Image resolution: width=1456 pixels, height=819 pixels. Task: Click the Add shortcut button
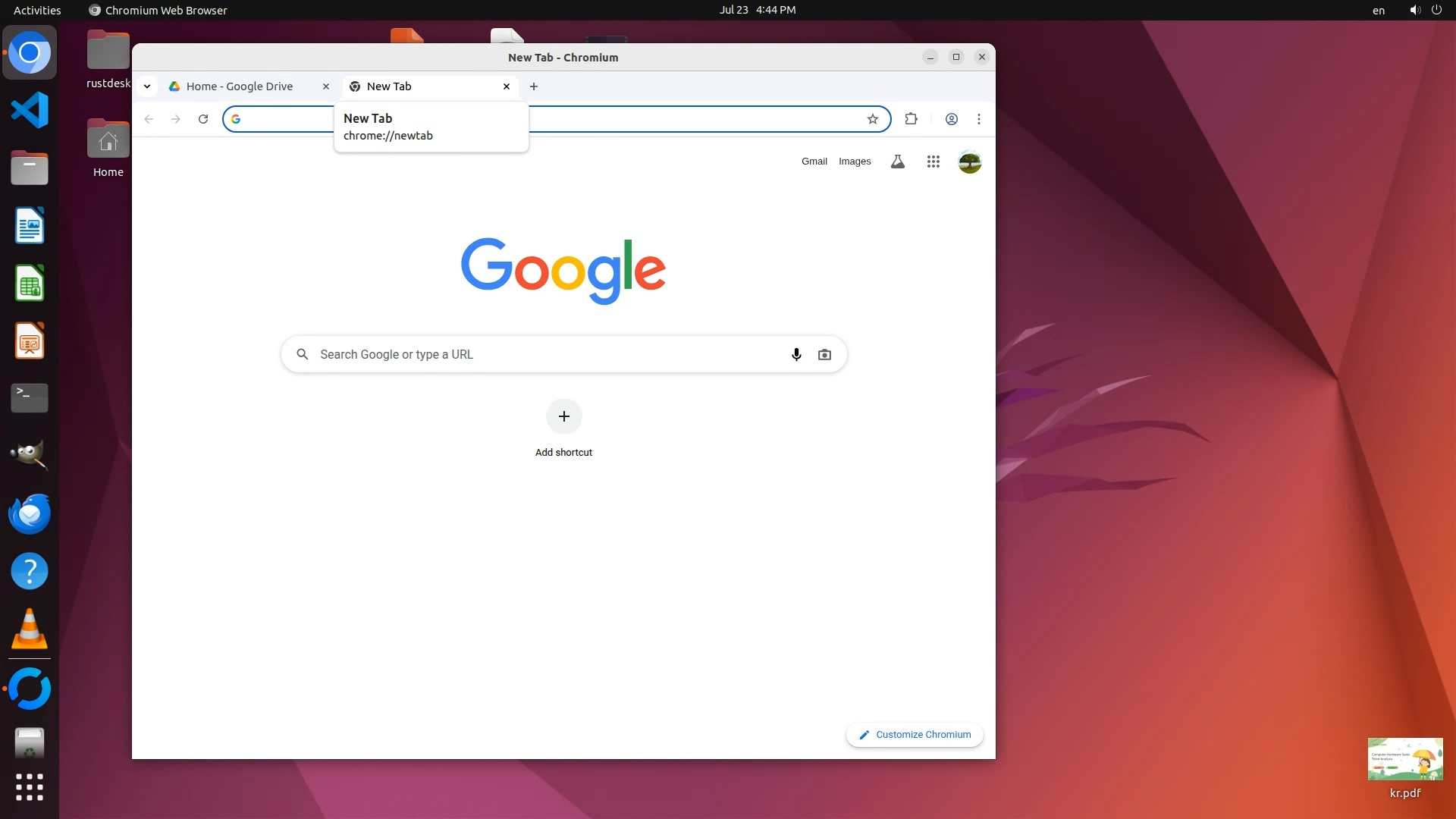[x=563, y=416]
